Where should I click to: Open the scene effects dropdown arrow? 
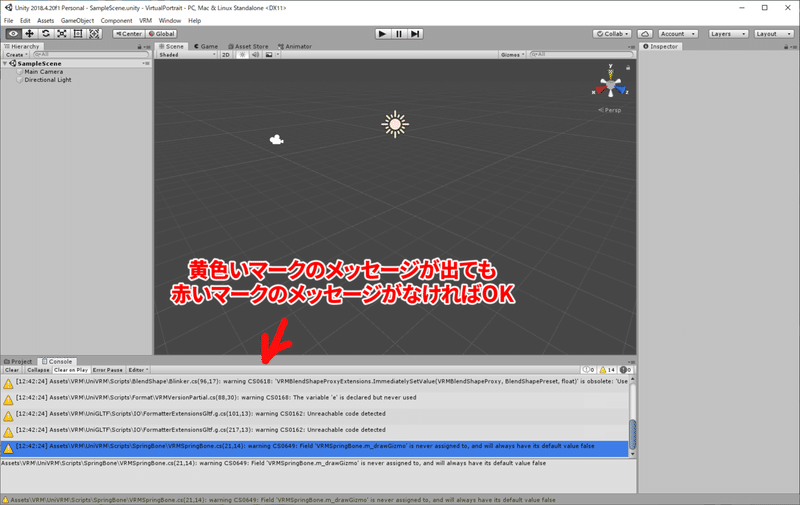click(x=278, y=55)
